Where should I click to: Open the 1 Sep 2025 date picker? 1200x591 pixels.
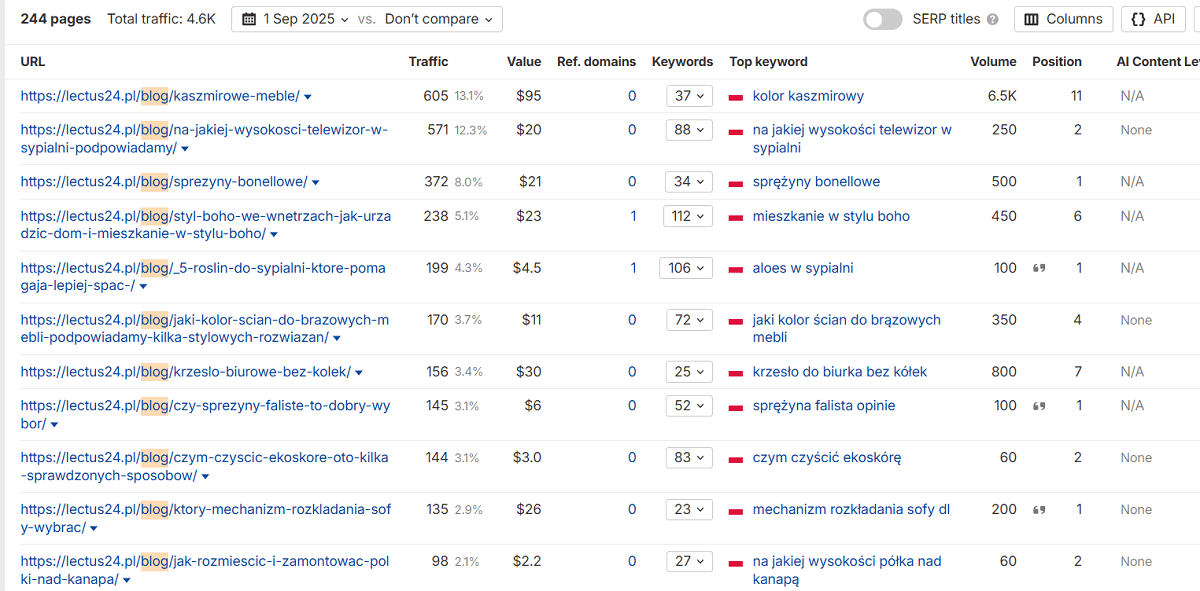295,19
